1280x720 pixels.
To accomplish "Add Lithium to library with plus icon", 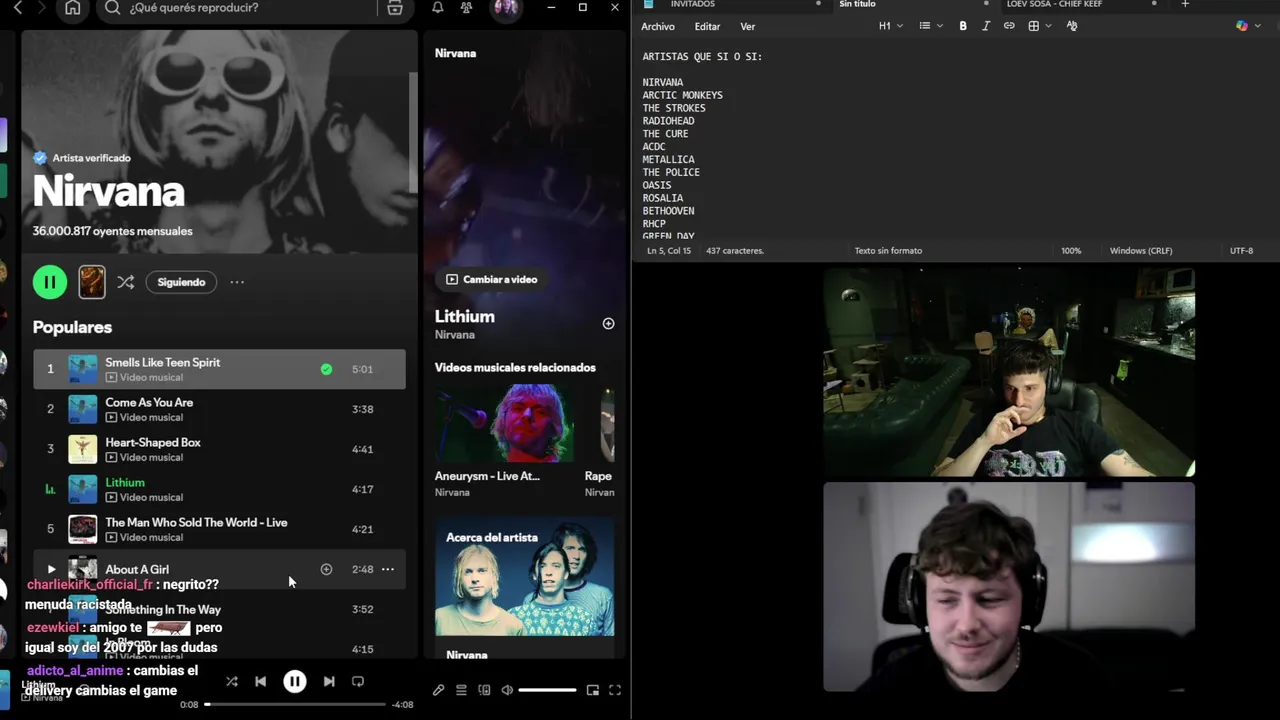I will pos(608,323).
